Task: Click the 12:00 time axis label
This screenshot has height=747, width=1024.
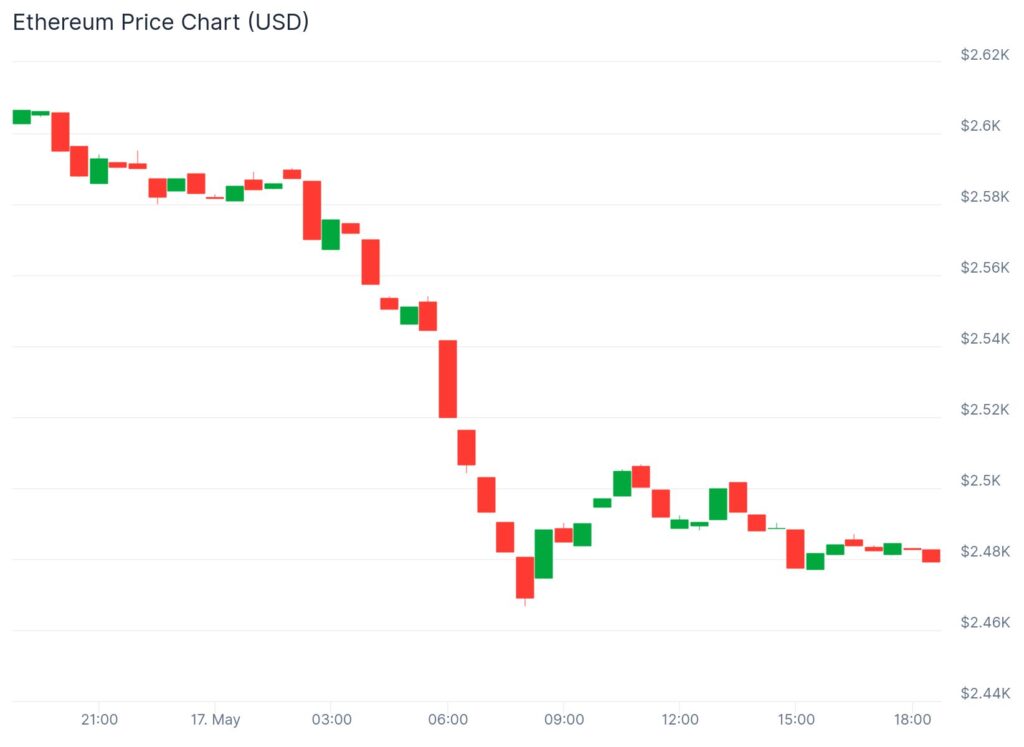Action: [680, 720]
